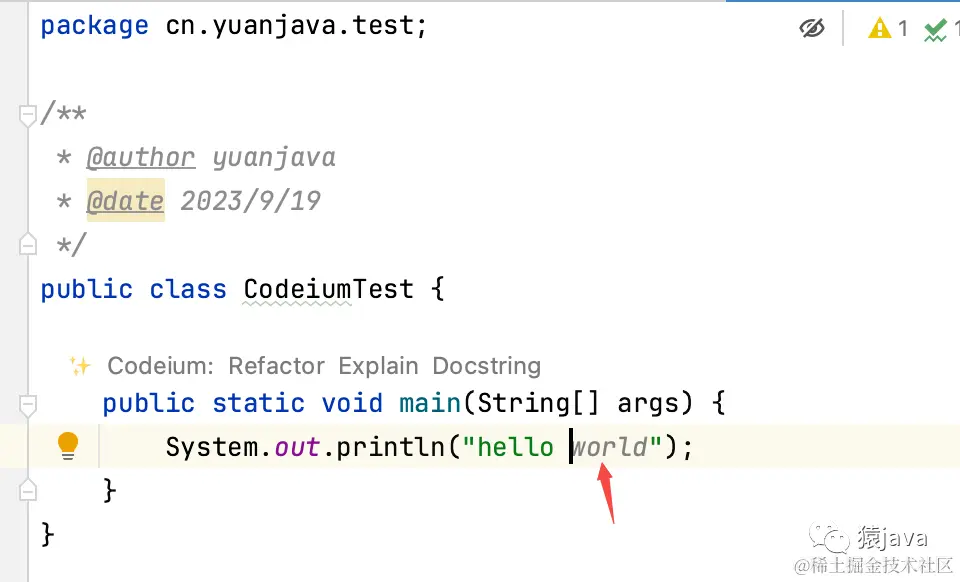
Task: Click the CodeiumTest class name
Action: point(328,290)
